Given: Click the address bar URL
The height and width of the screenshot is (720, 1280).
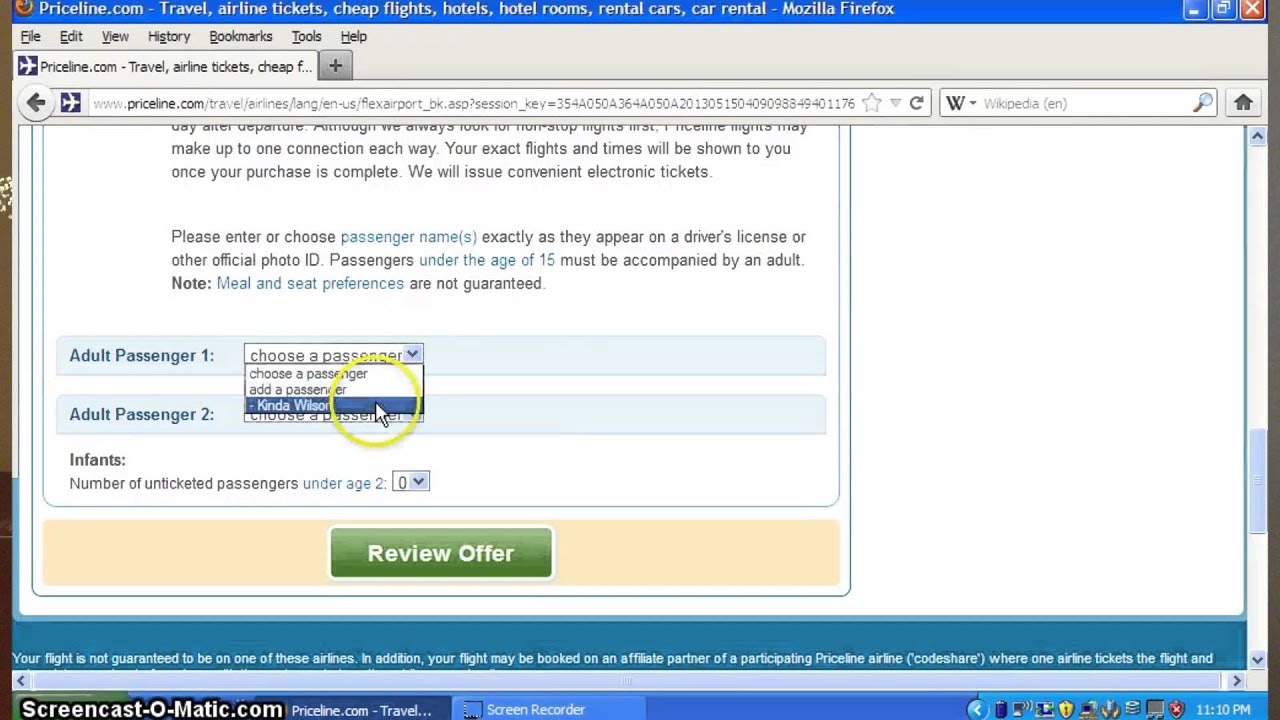Looking at the screenshot, I should pos(474,103).
